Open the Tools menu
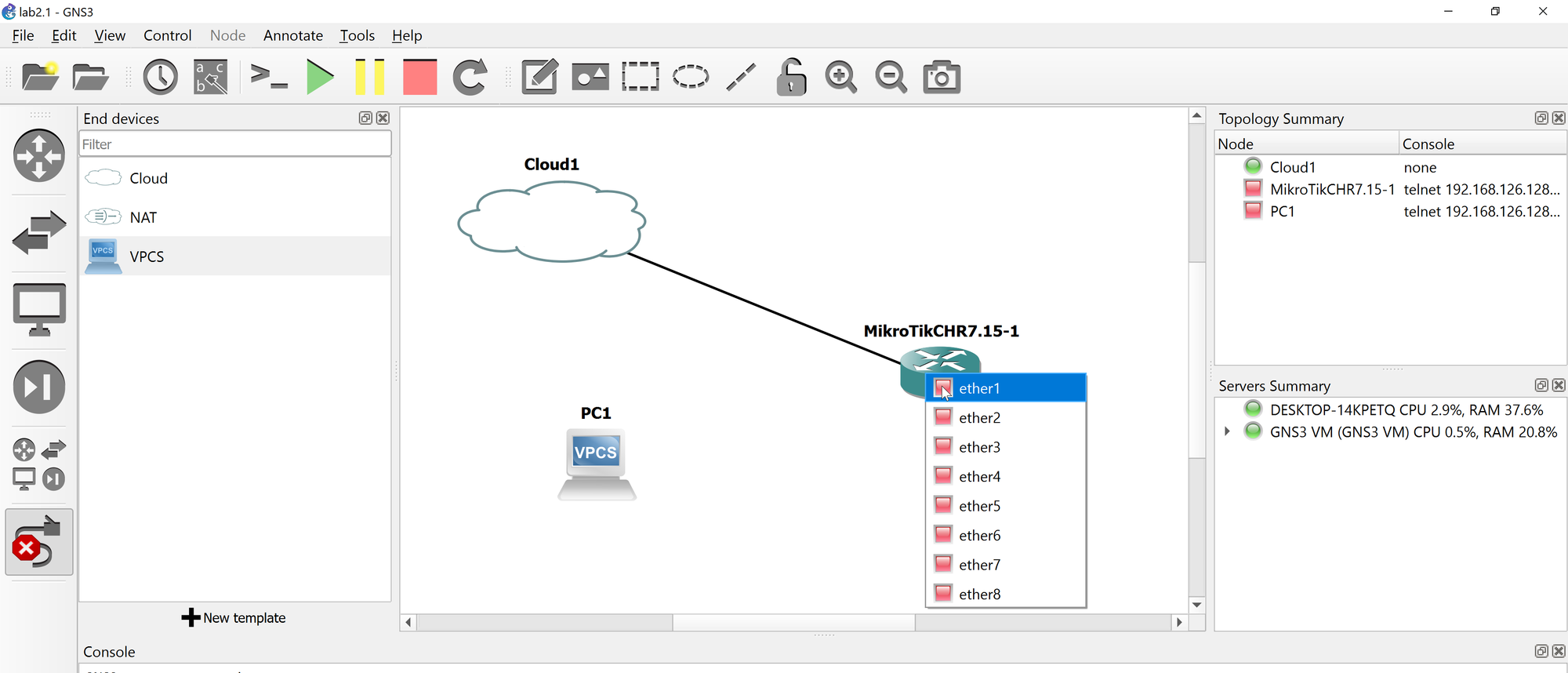The image size is (1568, 673). click(x=357, y=35)
